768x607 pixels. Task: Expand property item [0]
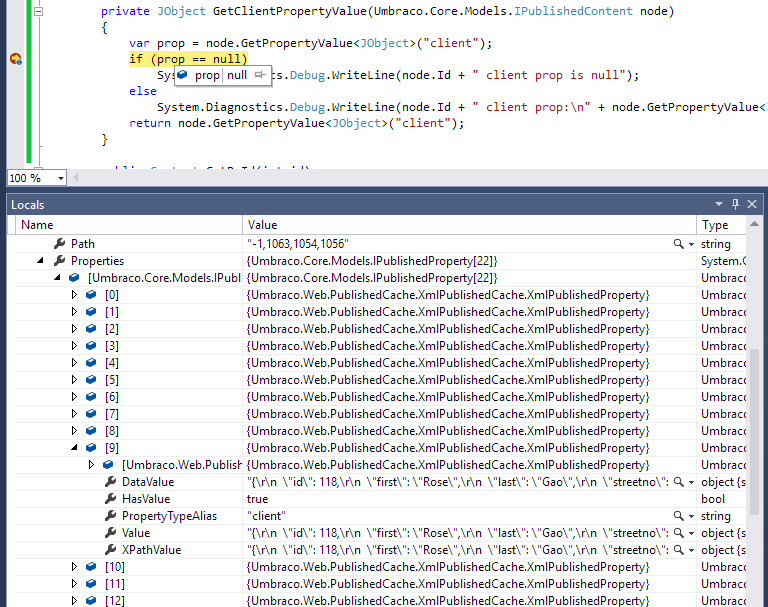point(74,295)
